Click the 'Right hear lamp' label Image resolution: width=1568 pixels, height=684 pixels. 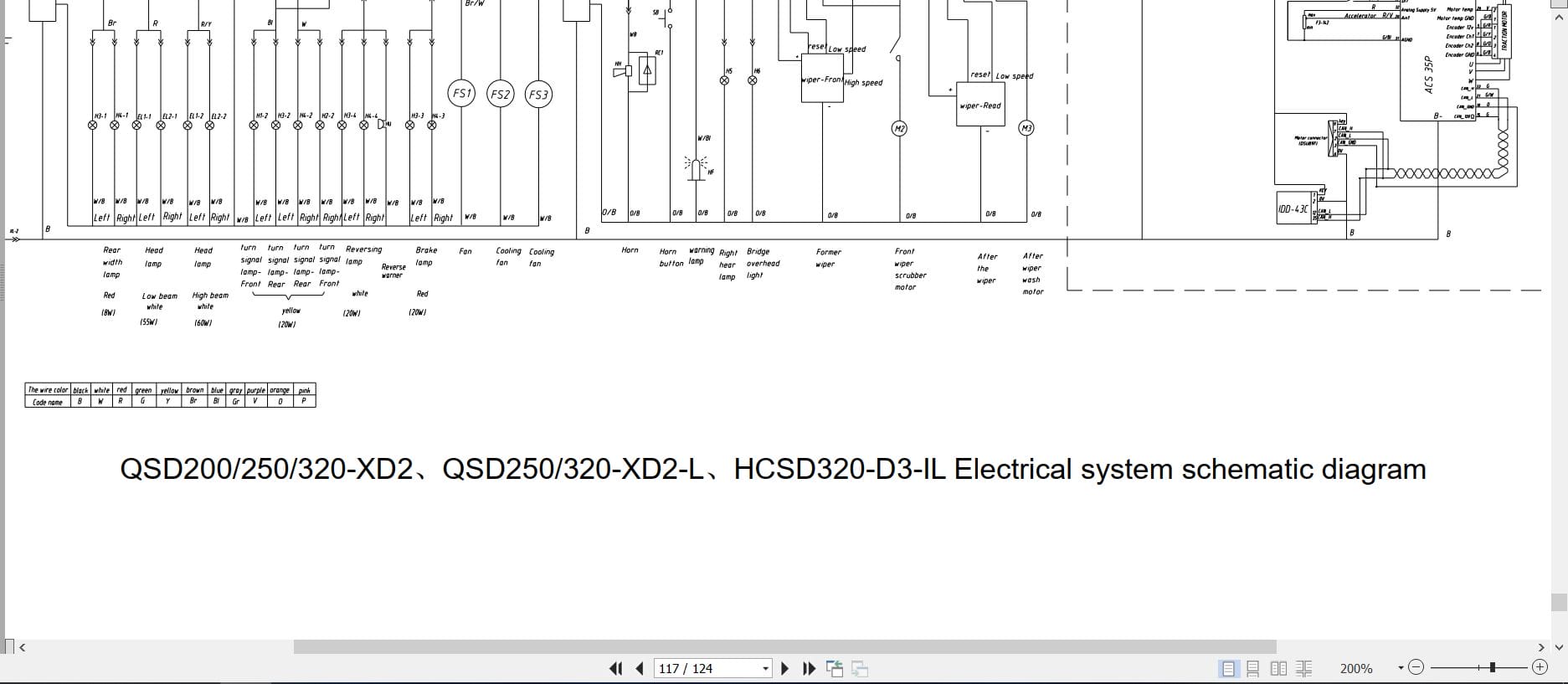[727, 265]
